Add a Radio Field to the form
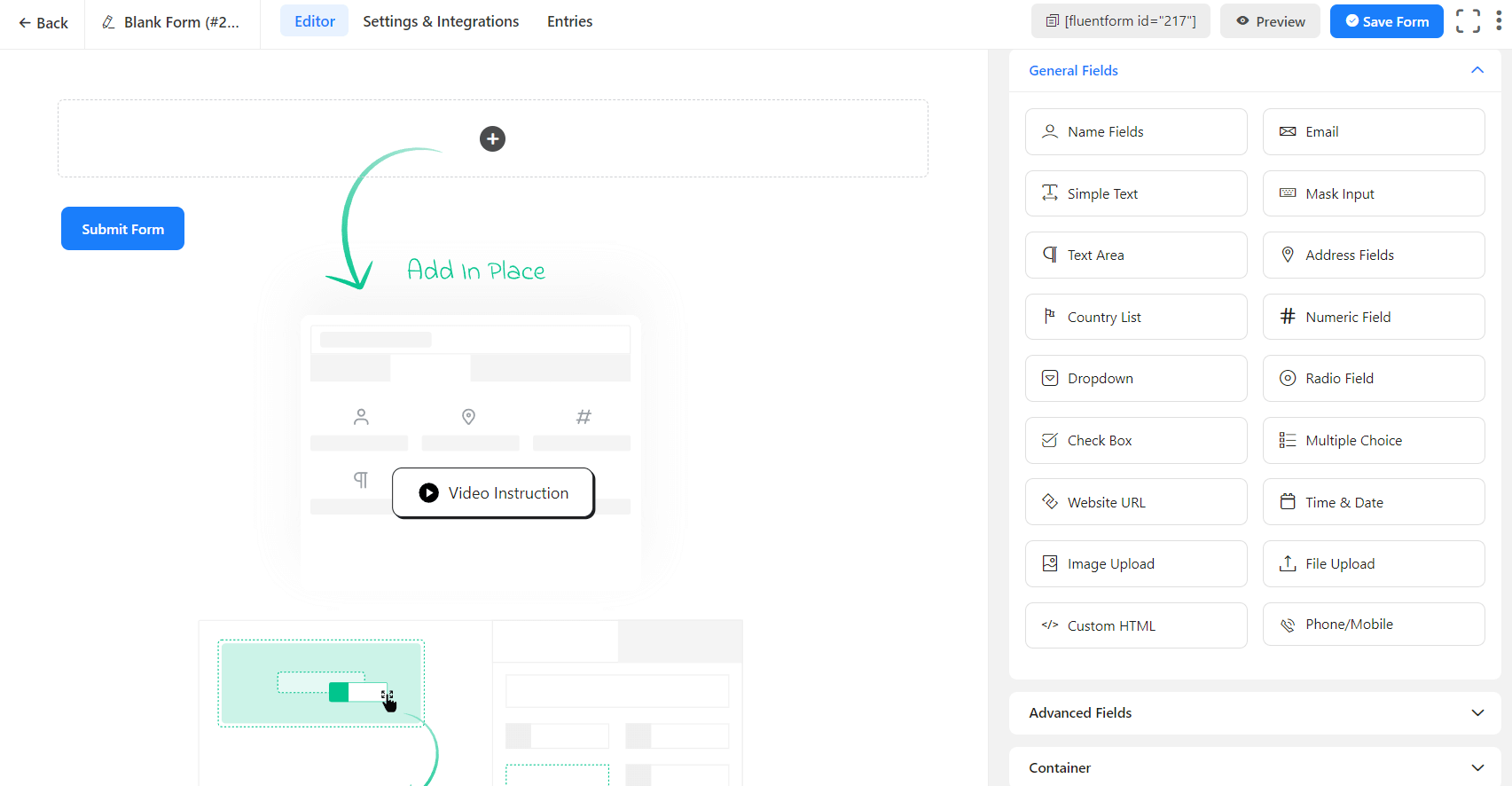 click(1373, 379)
